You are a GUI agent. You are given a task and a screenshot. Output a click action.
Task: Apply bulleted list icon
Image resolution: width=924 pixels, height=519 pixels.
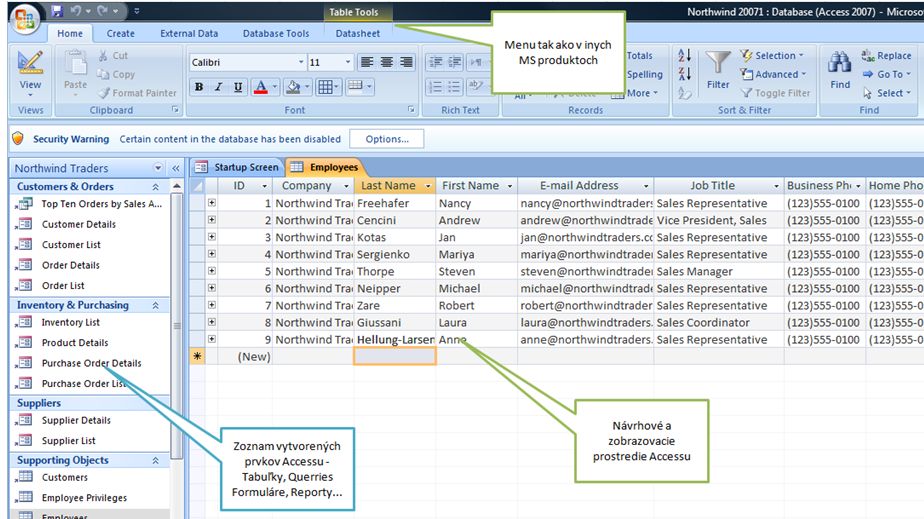click(x=454, y=87)
